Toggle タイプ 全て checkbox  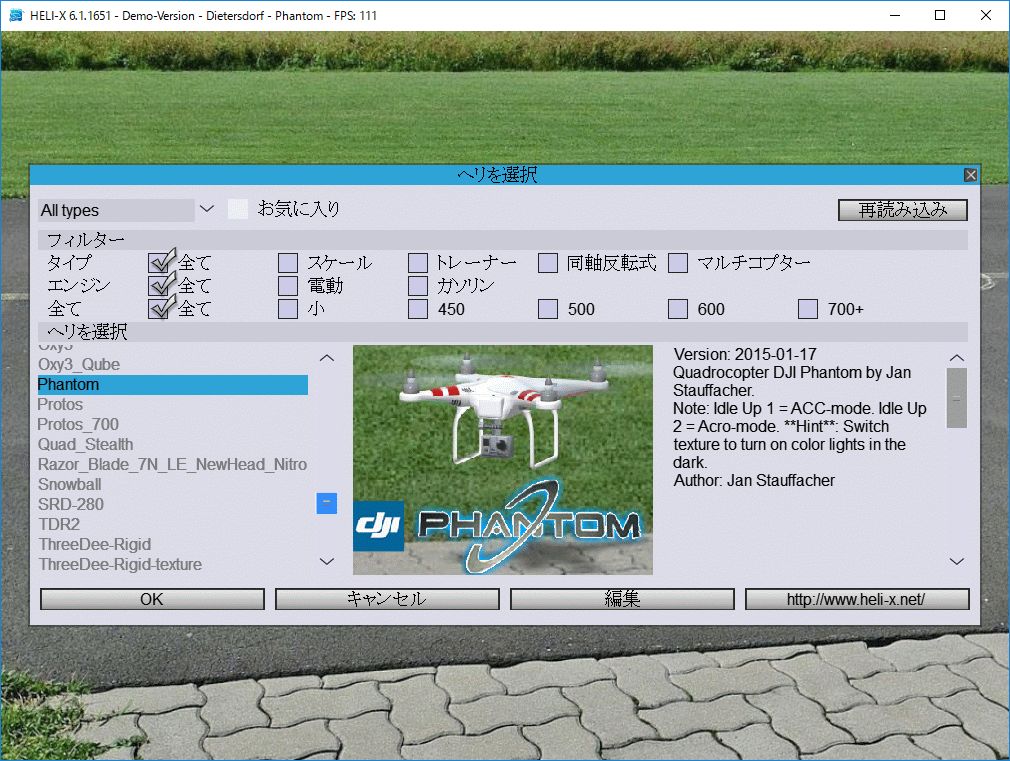[x=160, y=262]
